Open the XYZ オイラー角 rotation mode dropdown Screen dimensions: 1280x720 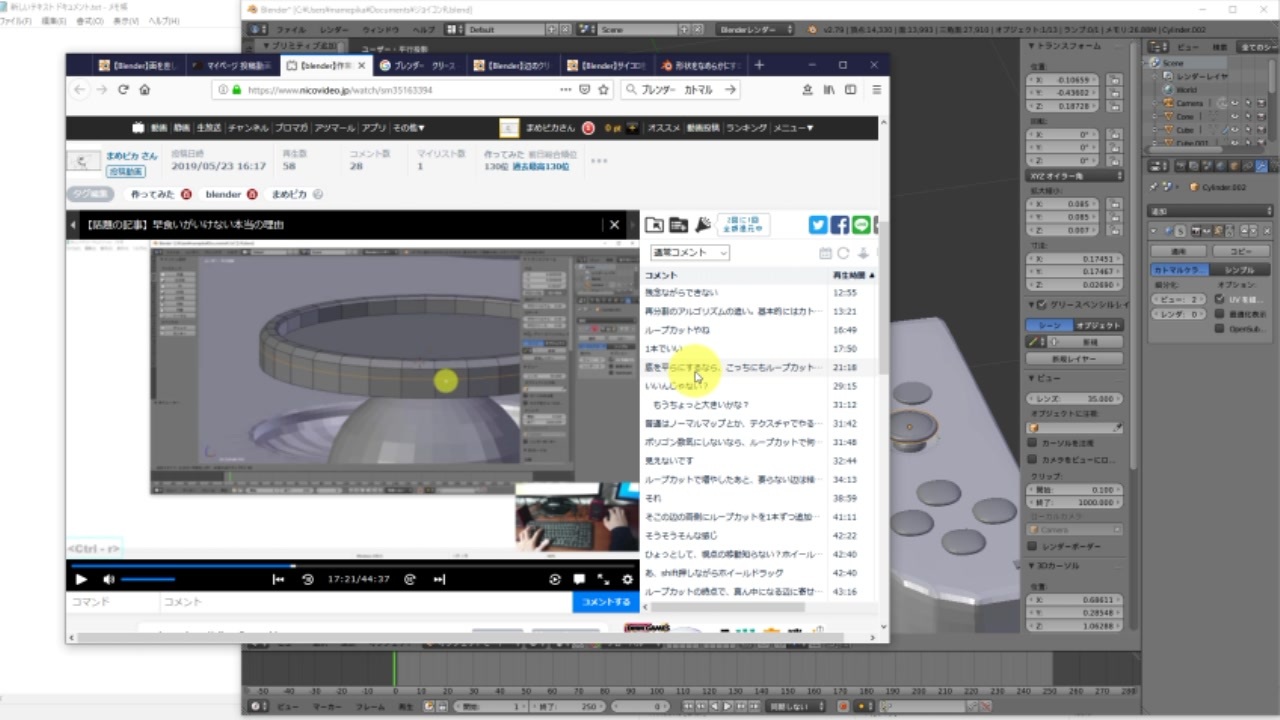click(1075, 176)
